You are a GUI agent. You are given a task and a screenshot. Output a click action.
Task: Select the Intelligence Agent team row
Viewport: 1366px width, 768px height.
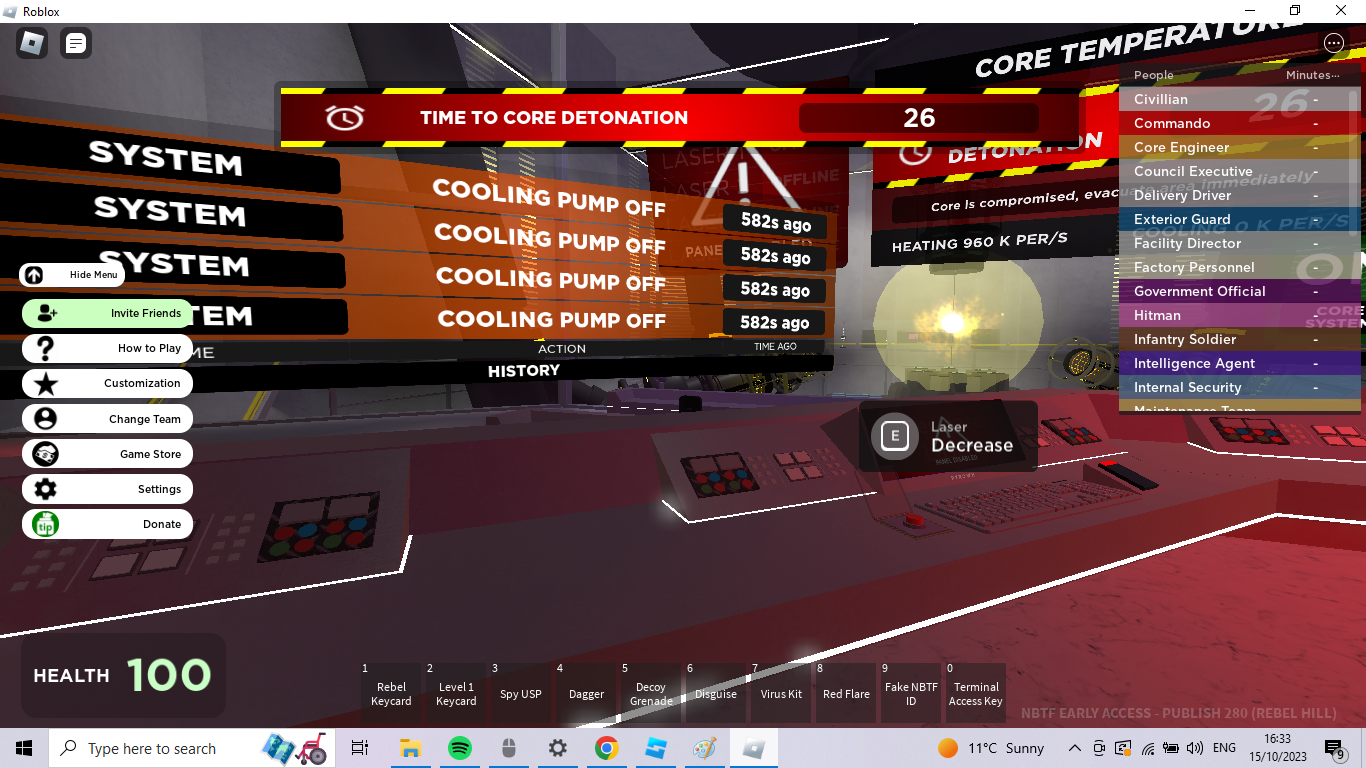[1235, 363]
